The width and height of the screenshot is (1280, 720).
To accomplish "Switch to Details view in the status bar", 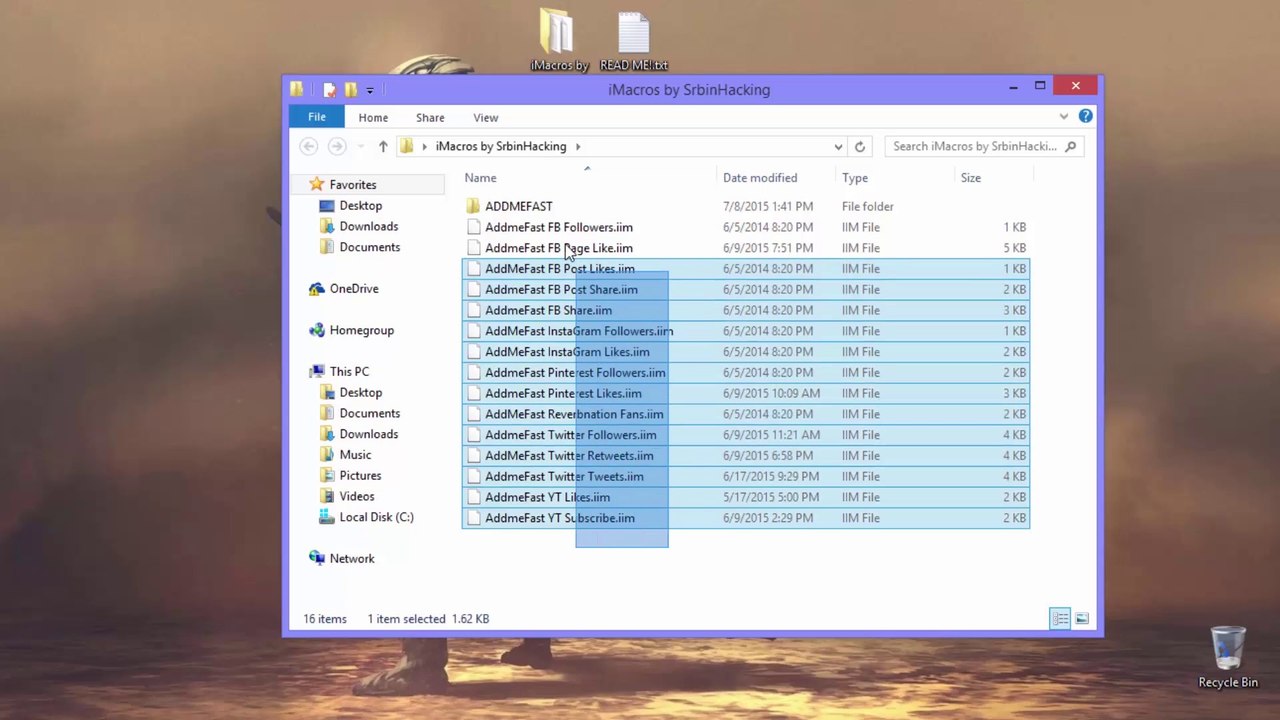I will 1060,619.
